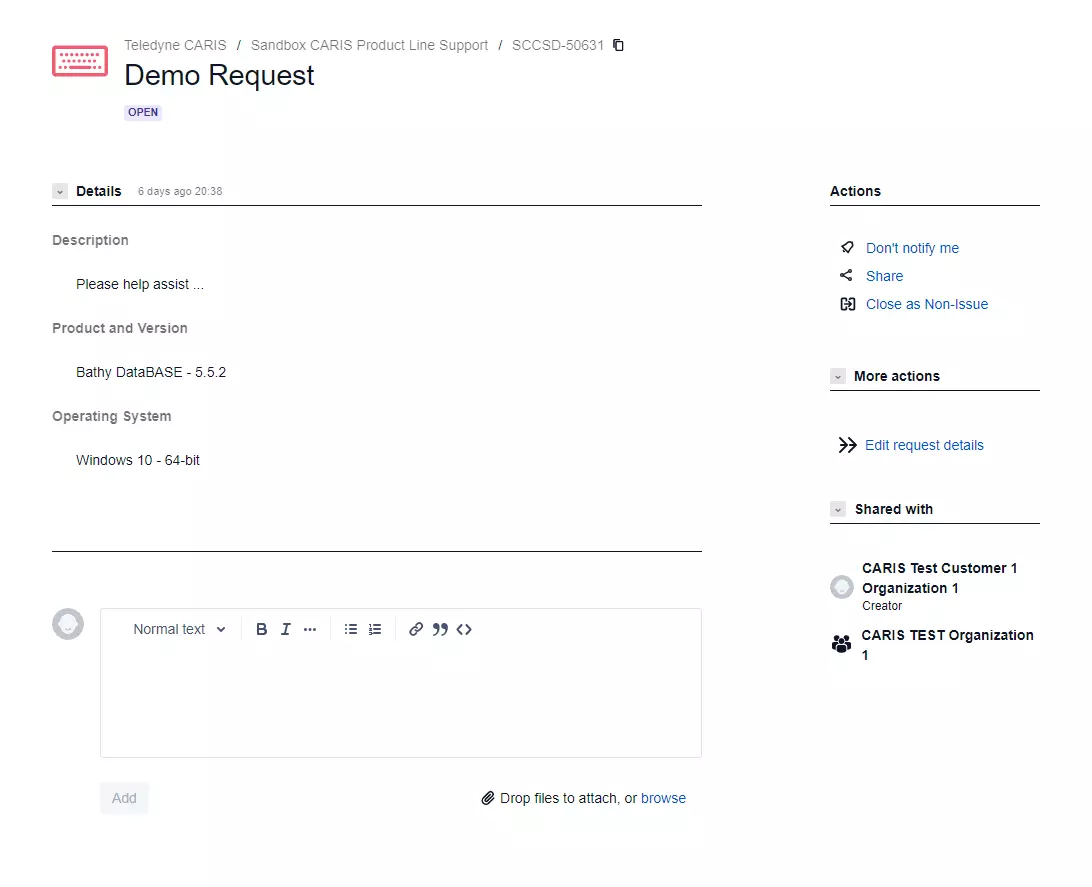The width and height of the screenshot is (1092, 887).
Task: Toggle italic formatting
Action: tap(285, 629)
